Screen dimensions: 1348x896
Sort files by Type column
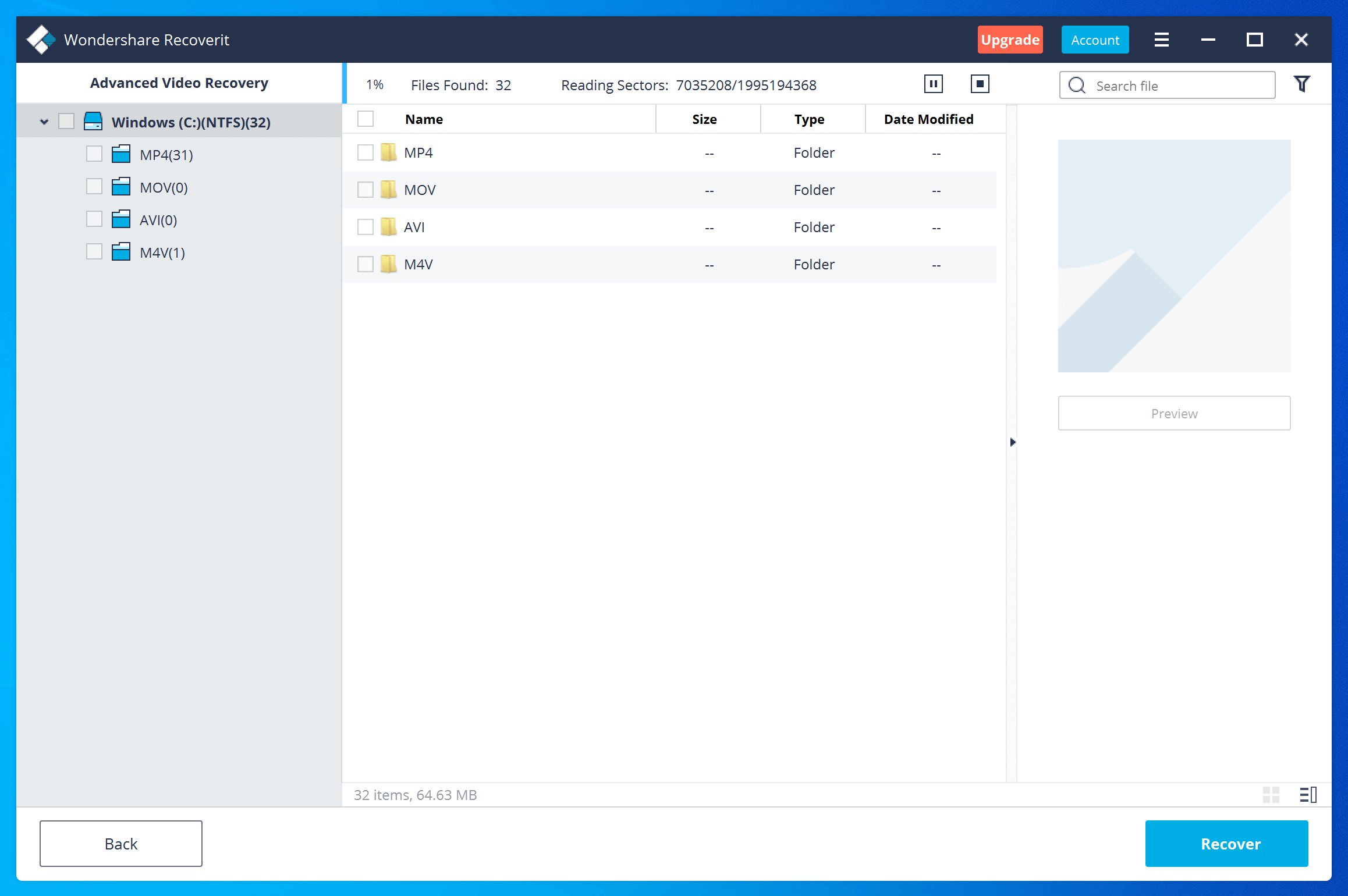[x=809, y=119]
